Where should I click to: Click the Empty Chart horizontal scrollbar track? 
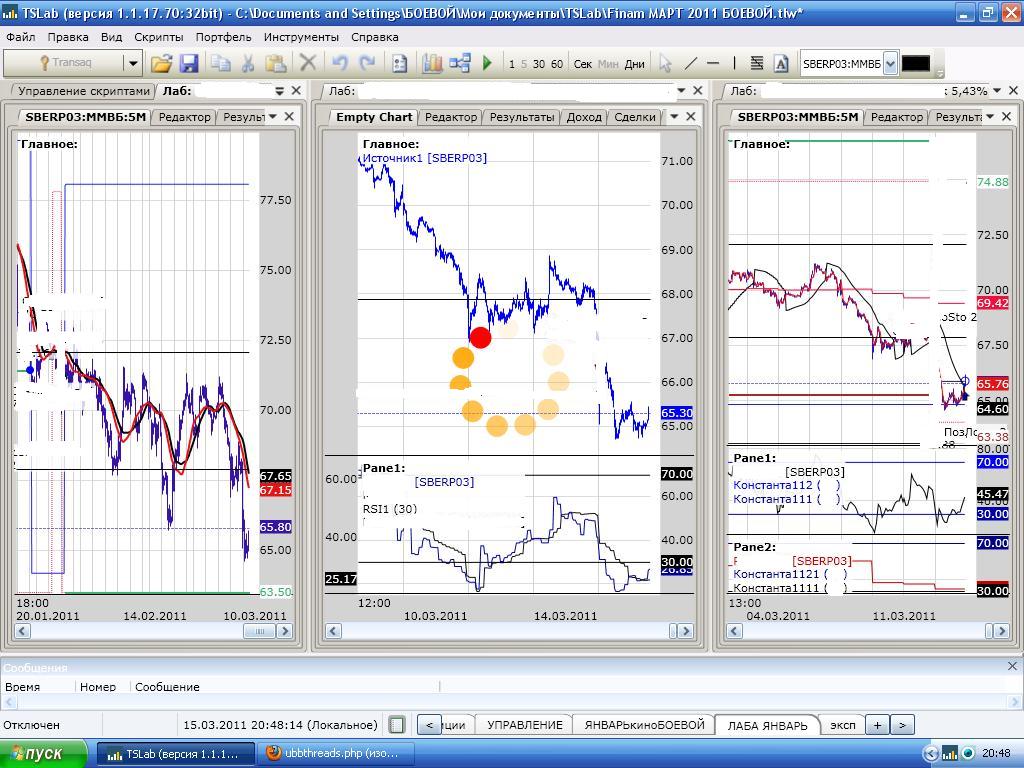point(500,631)
